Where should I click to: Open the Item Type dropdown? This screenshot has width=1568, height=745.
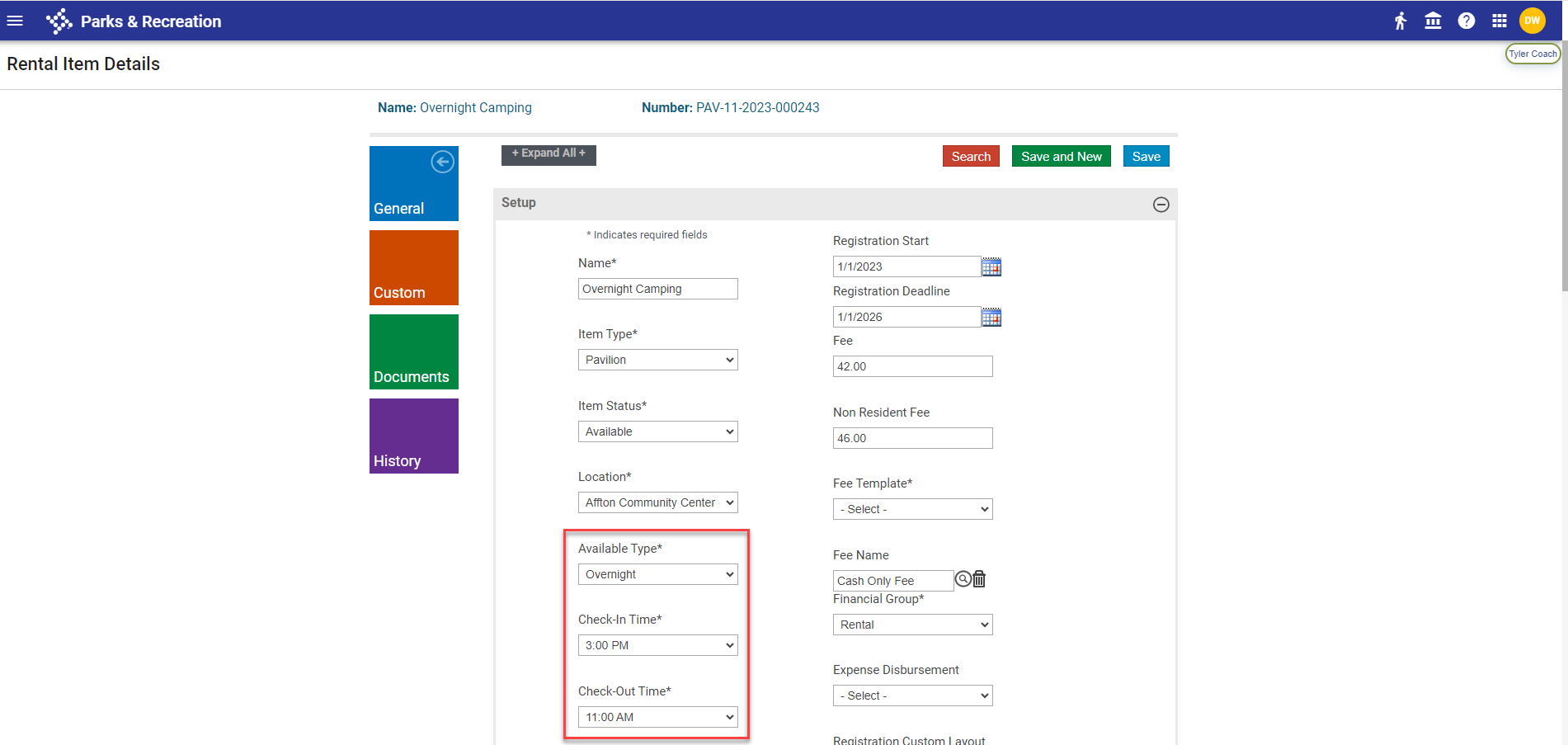(657, 360)
